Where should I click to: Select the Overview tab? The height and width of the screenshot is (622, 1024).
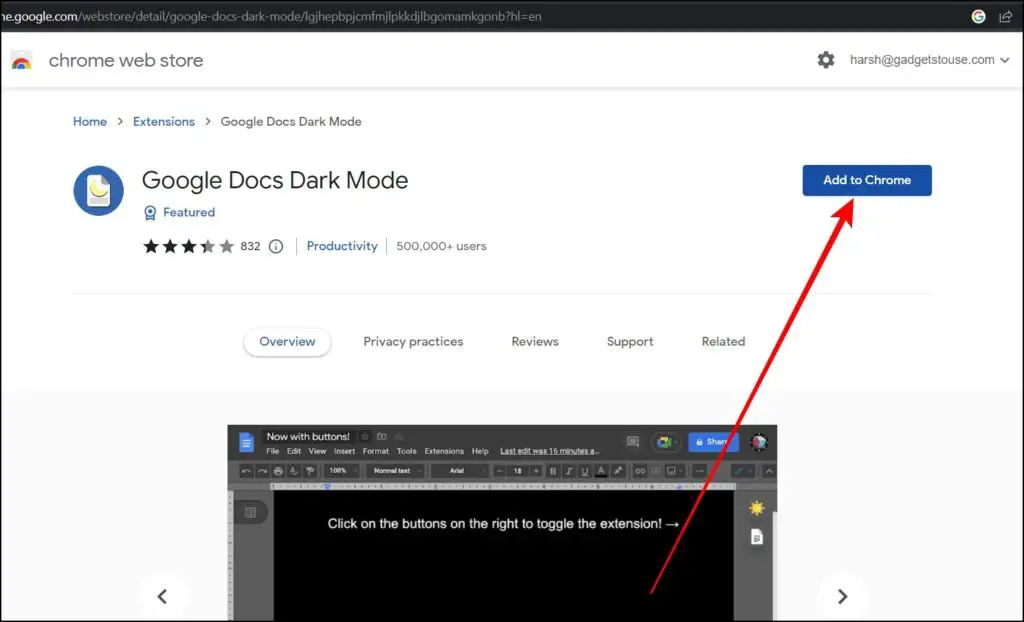click(x=287, y=341)
